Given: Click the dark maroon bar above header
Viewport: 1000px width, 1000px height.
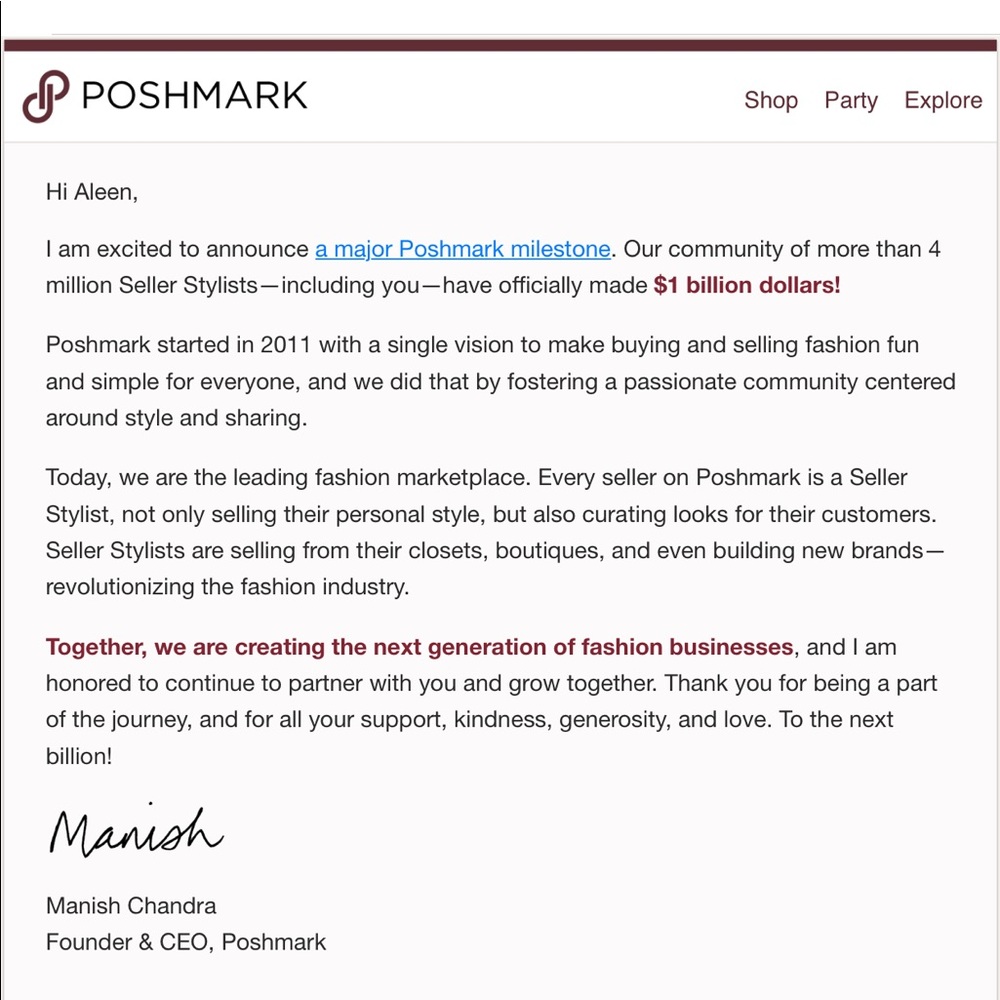Looking at the screenshot, I should (x=500, y=45).
